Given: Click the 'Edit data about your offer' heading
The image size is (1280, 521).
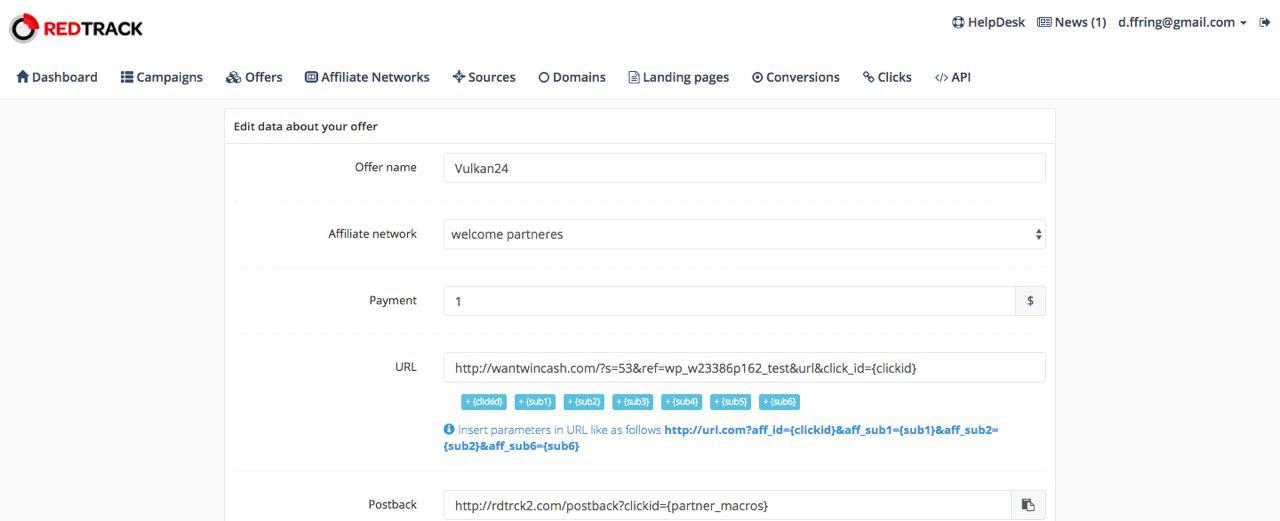Looking at the screenshot, I should (x=306, y=126).
